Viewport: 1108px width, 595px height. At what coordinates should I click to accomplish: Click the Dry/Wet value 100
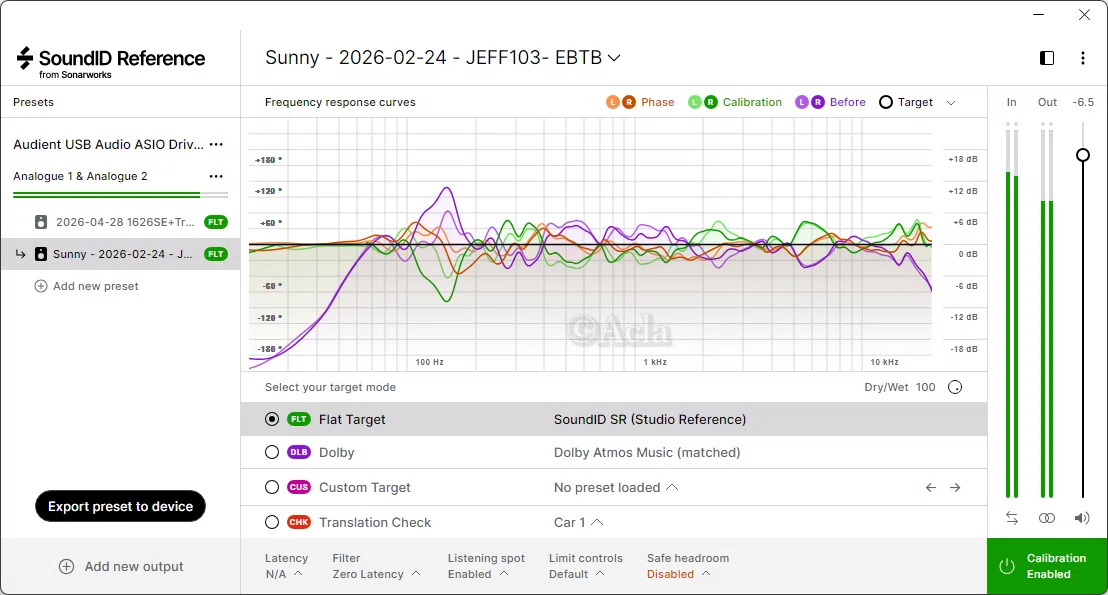[925, 387]
